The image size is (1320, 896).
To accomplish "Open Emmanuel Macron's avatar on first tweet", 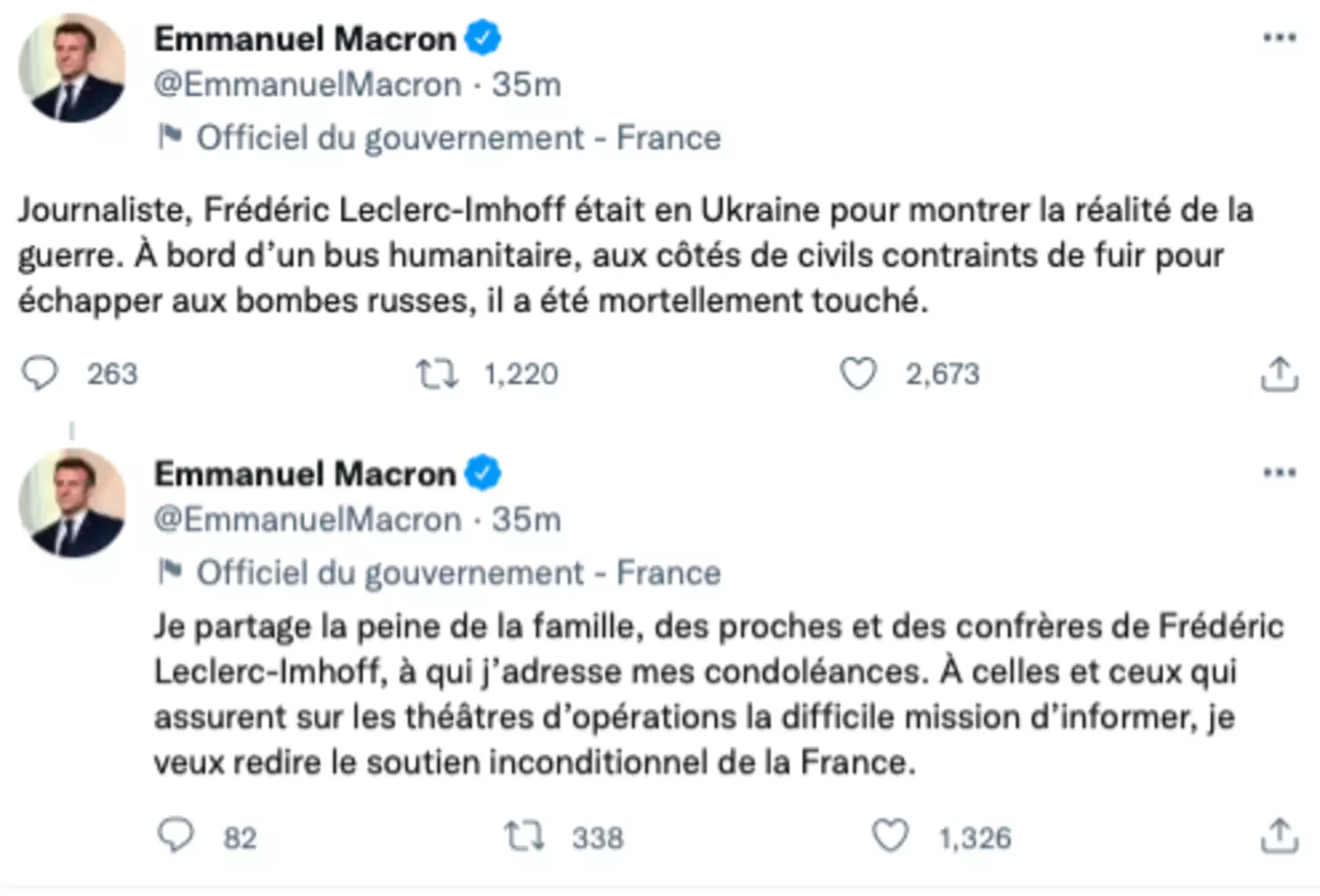I will coord(73,68).
